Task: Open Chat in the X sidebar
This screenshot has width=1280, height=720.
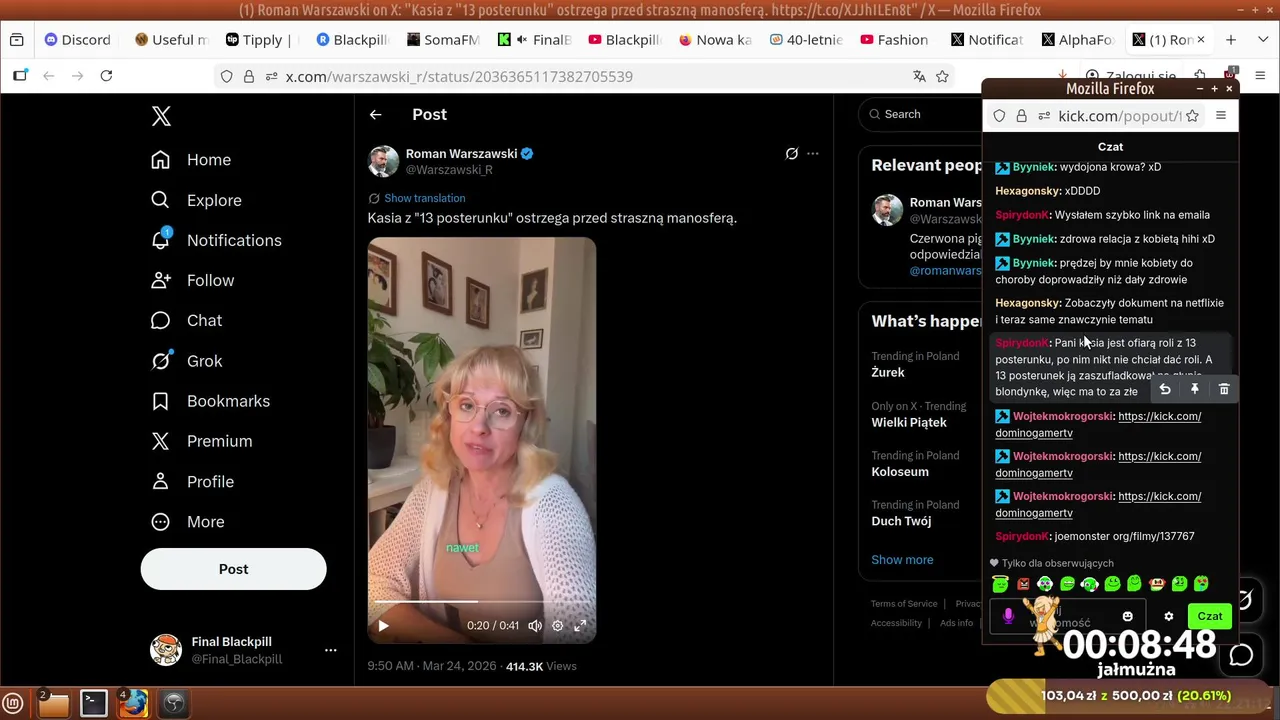Action: (x=187, y=320)
